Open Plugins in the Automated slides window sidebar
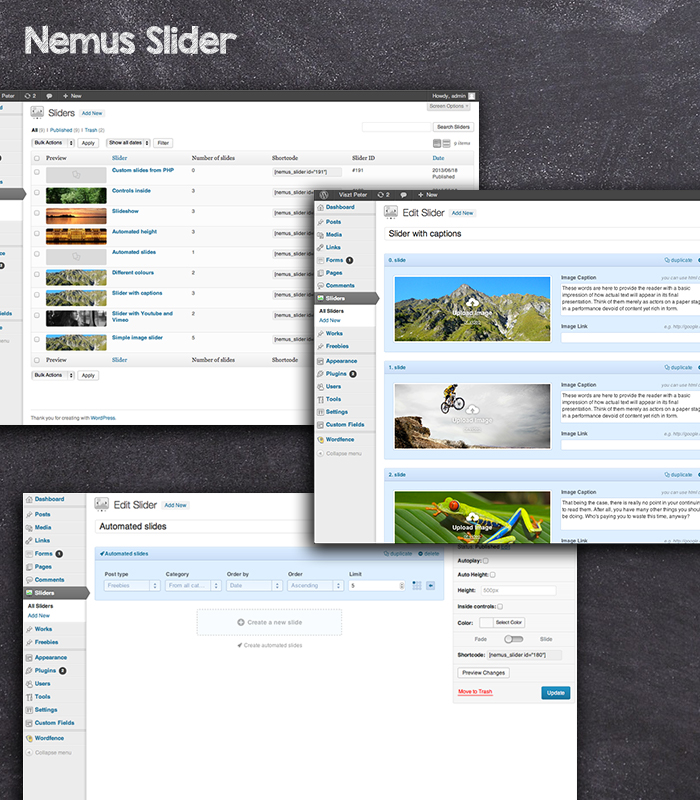700x800 pixels. 45,670
